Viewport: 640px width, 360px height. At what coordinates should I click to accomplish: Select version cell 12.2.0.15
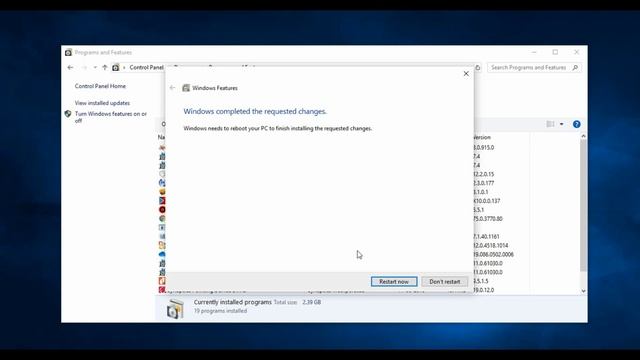pos(484,174)
